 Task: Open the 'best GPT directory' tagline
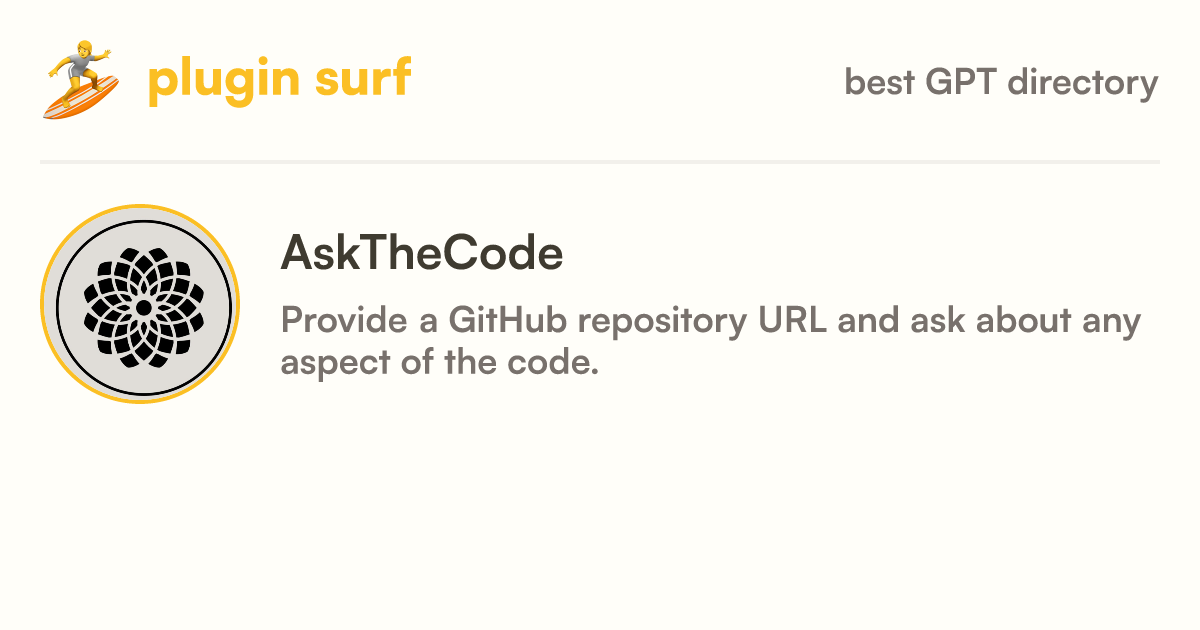point(1001,82)
